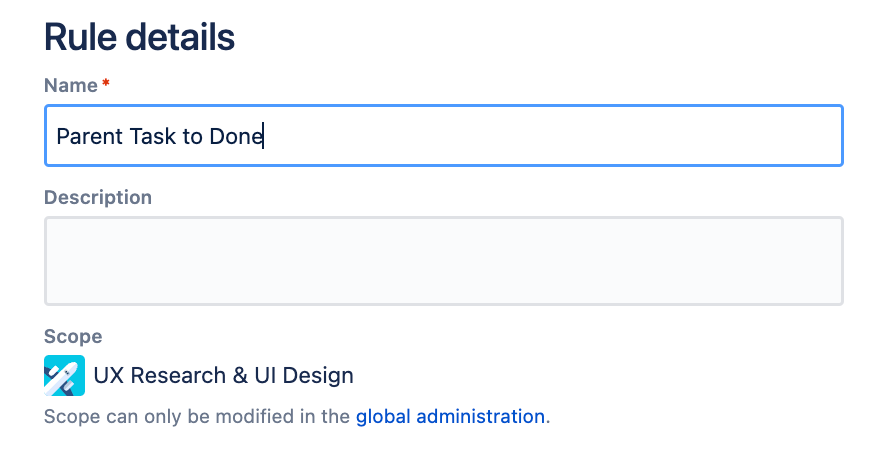This screenshot has width=892, height=450.
Task: Click inside the empty Description text area
Action: coord(443,261)
